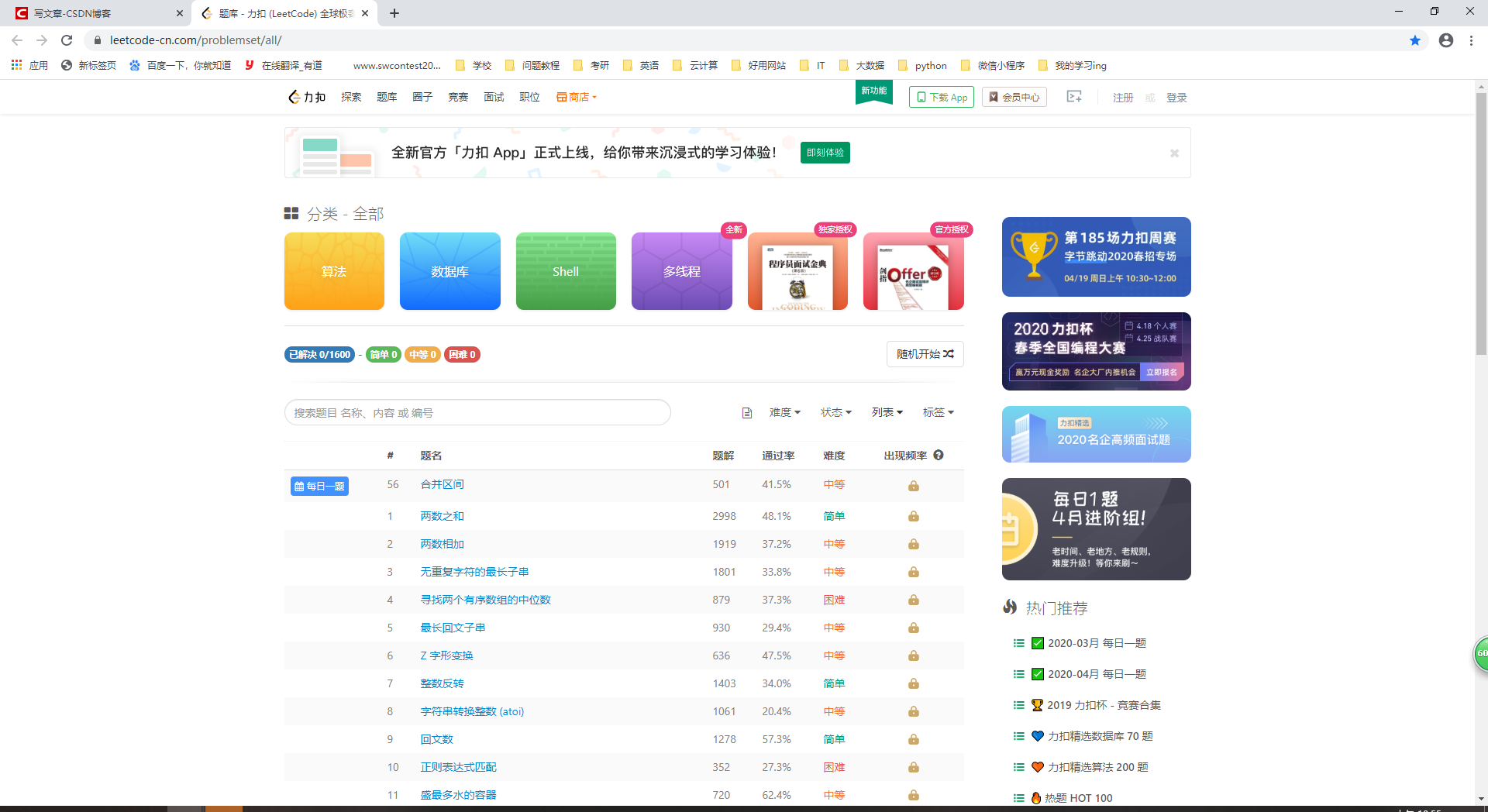Screen dimensions: 1488x812
Task: Open the playground icon next to 会员中心
Action: pos(1074,97)
